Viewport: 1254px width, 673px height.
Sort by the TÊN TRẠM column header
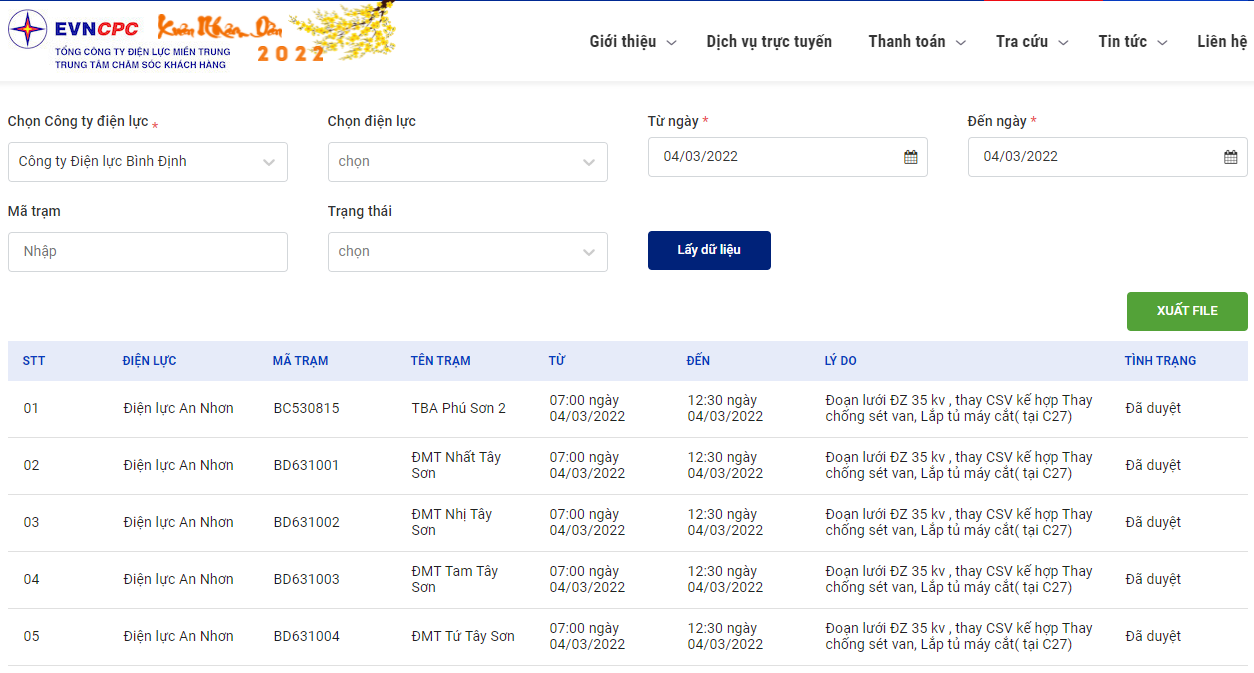pos(440,361)
